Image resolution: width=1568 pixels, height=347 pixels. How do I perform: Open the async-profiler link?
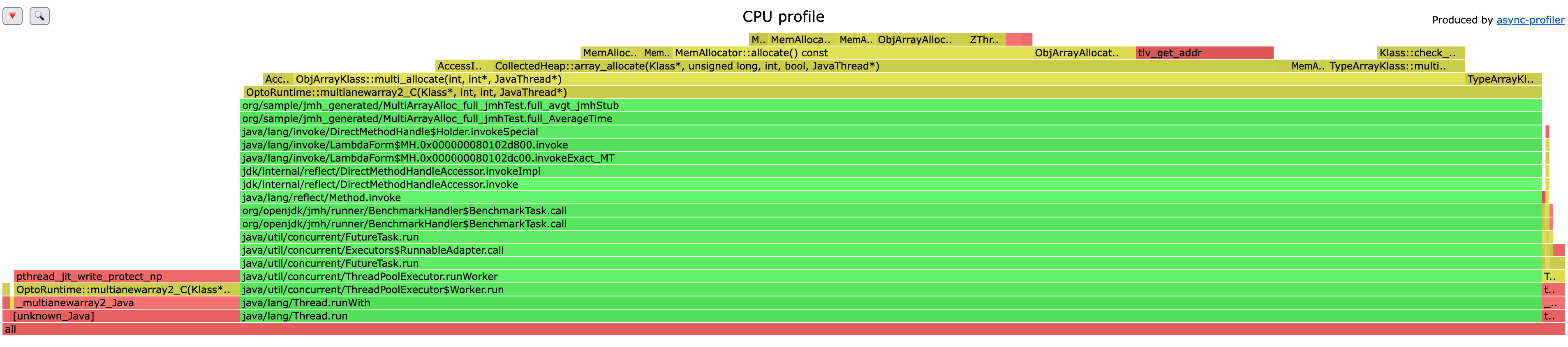[1530, 20]
